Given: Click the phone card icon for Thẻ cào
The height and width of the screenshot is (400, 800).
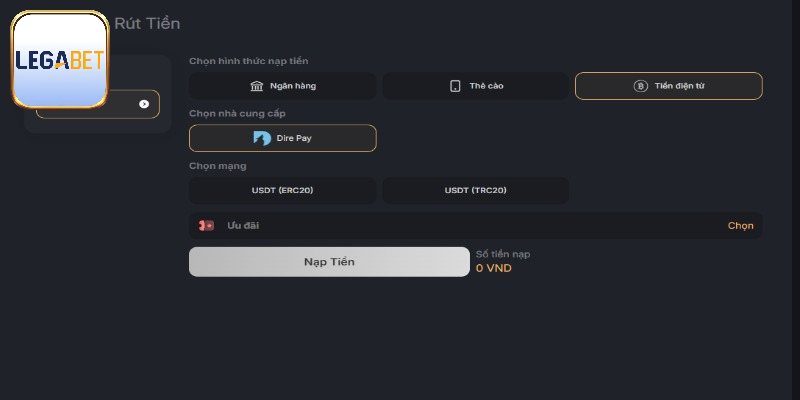Looking at the screenshot, I should (x=455, y=86).
